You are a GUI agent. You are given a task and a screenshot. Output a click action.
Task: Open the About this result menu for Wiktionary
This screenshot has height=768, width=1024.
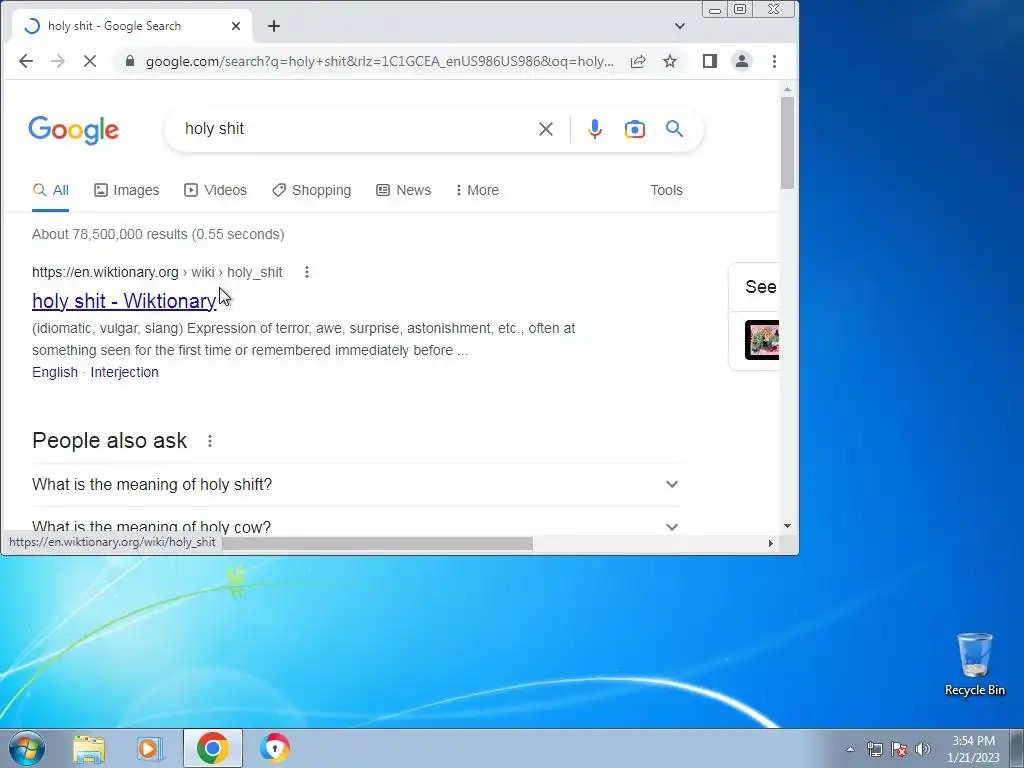pos(306,272)
